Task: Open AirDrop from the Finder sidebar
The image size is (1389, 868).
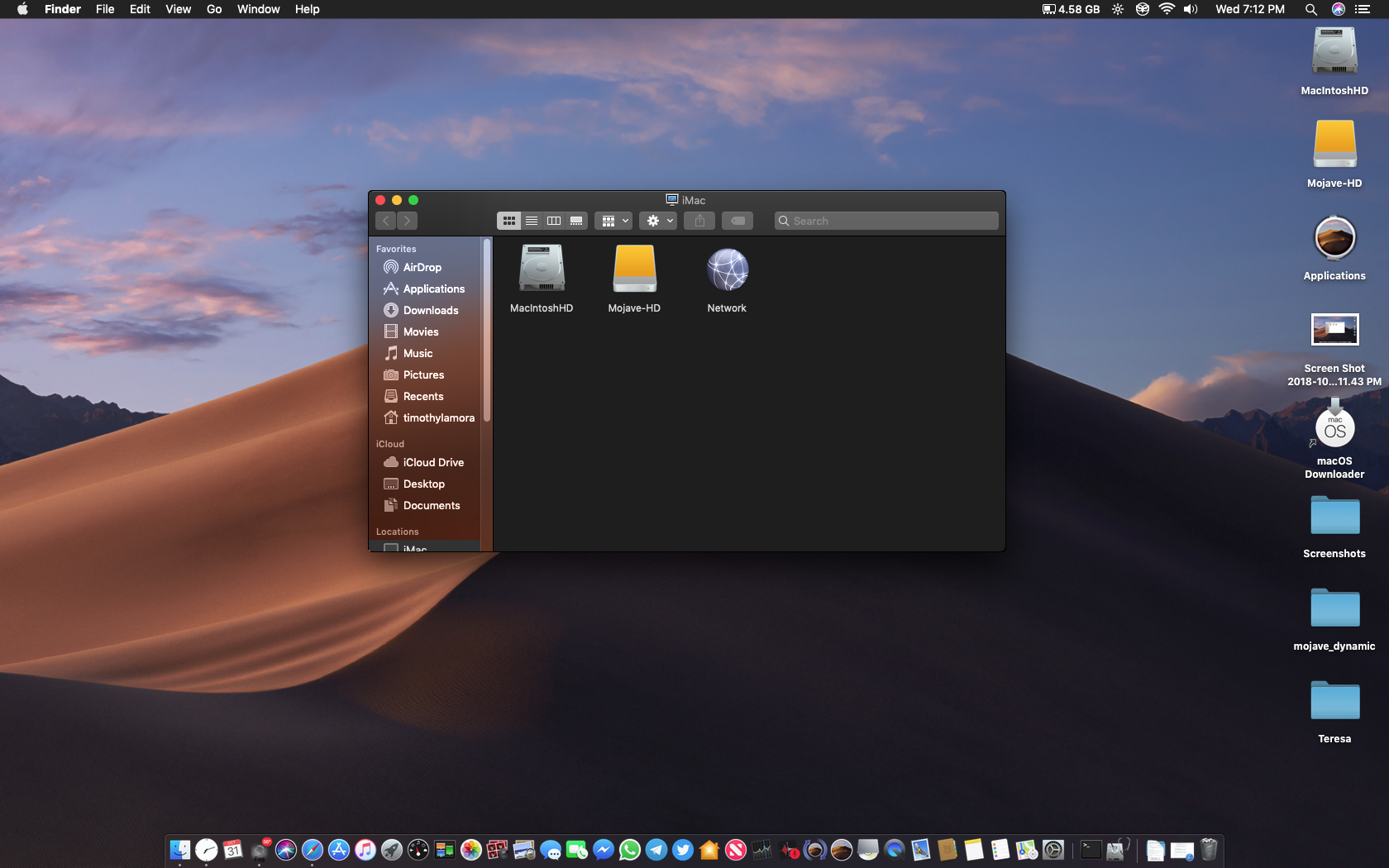Action: (x=422, y=267)
